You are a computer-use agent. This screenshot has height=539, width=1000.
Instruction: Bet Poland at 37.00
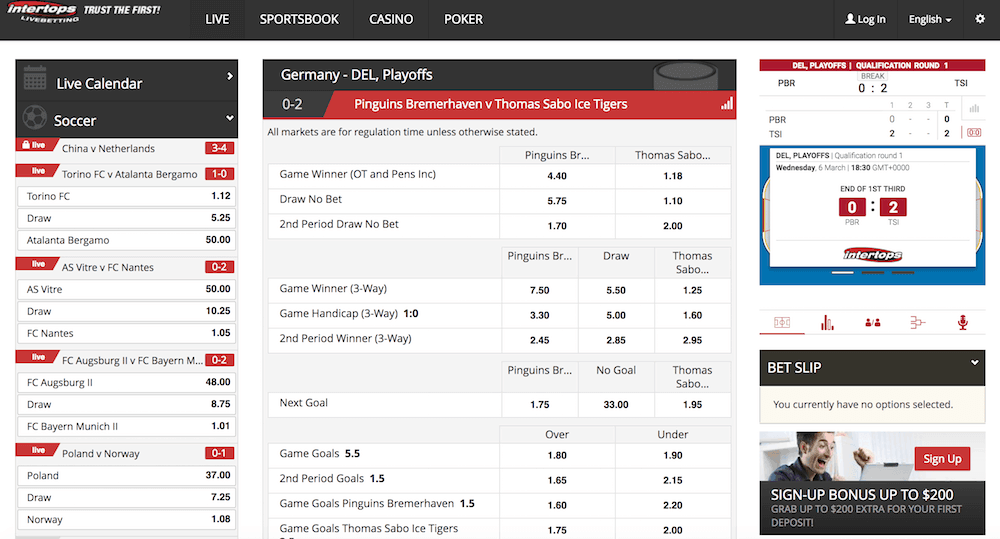point(126,475)
